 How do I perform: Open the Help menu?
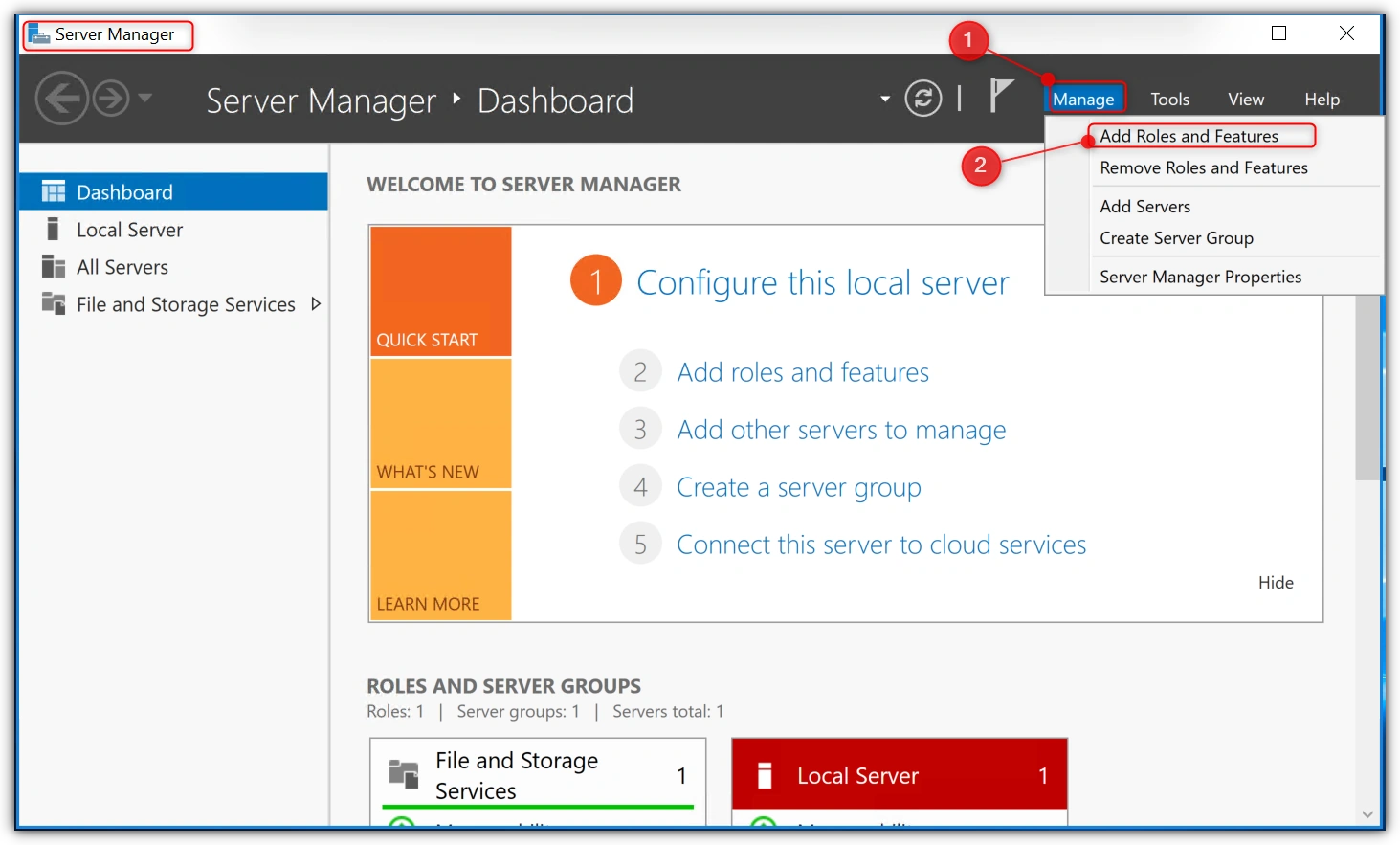1322,99
